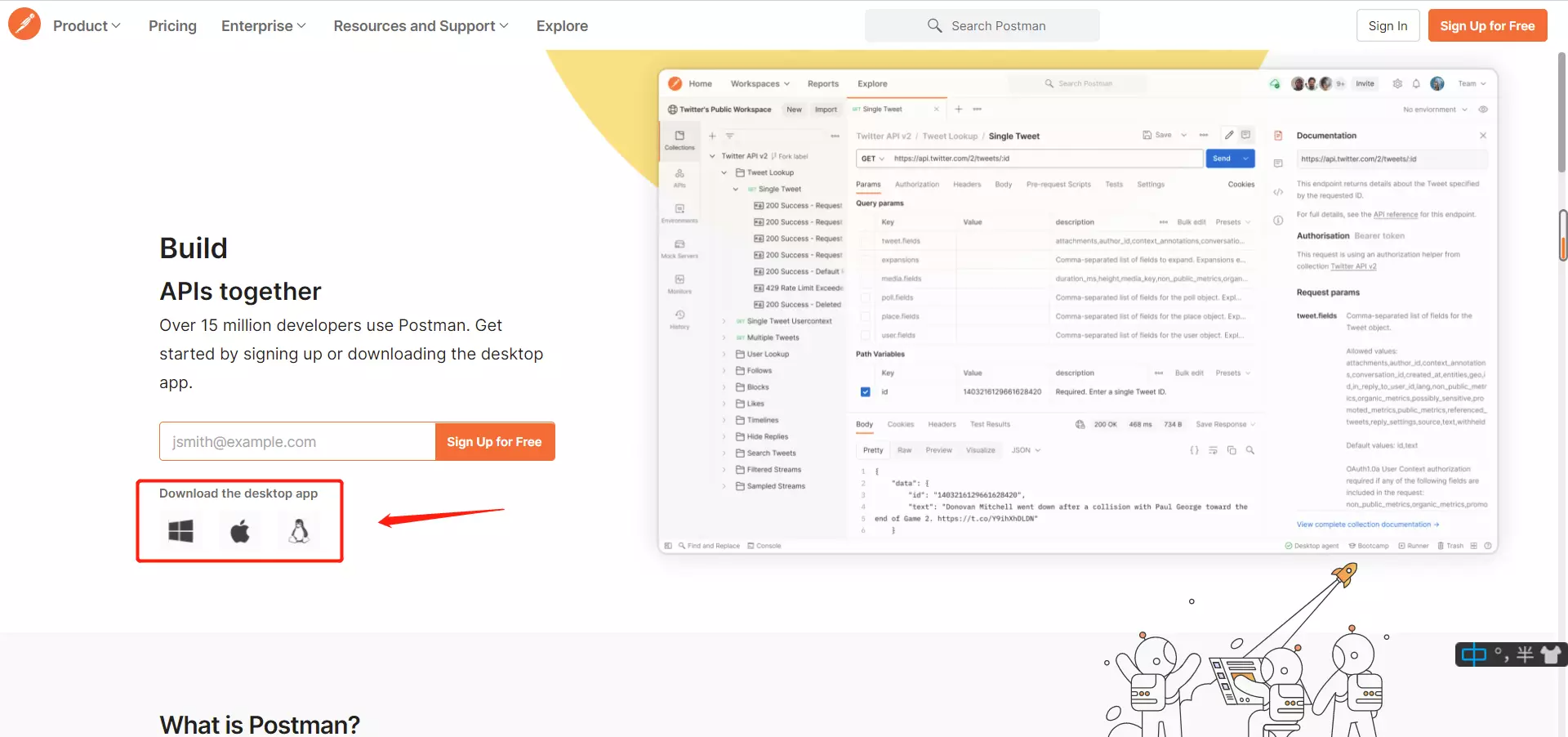
Task: Switch to the Authorization tab
Action: point(916,185)
